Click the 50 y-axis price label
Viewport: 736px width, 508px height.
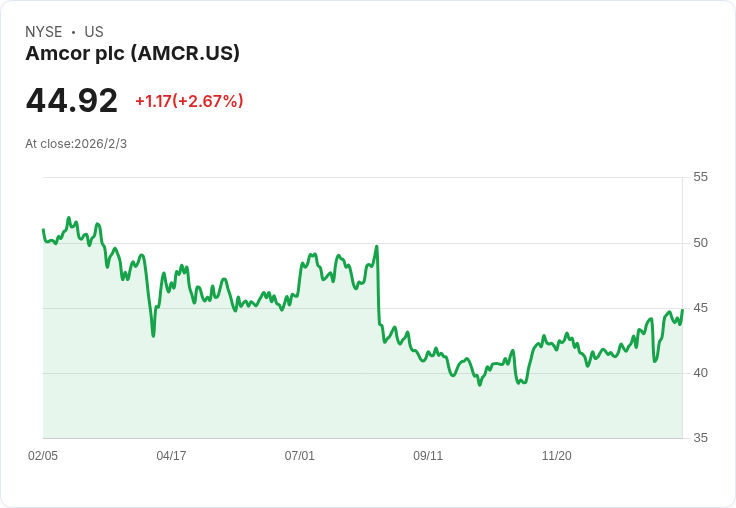(x=700, y=243)
